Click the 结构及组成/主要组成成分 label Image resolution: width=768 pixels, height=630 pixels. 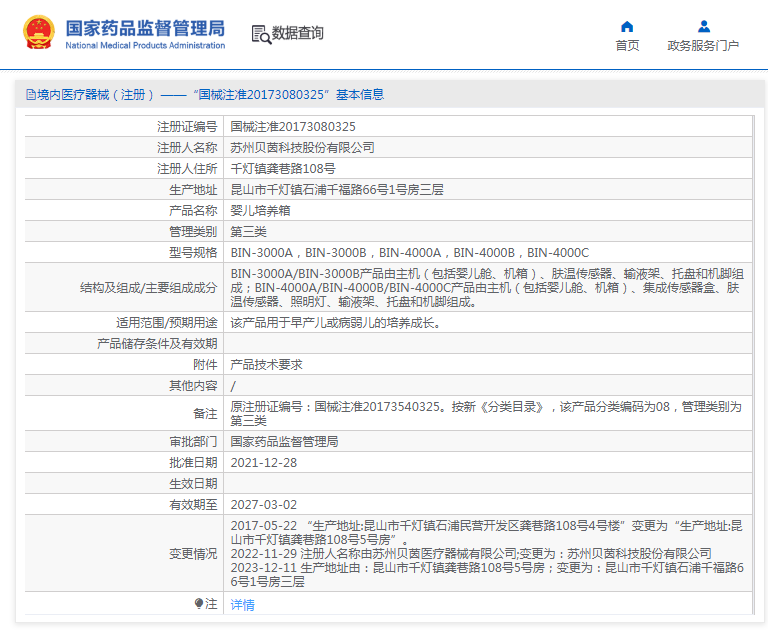pos(148,288)
